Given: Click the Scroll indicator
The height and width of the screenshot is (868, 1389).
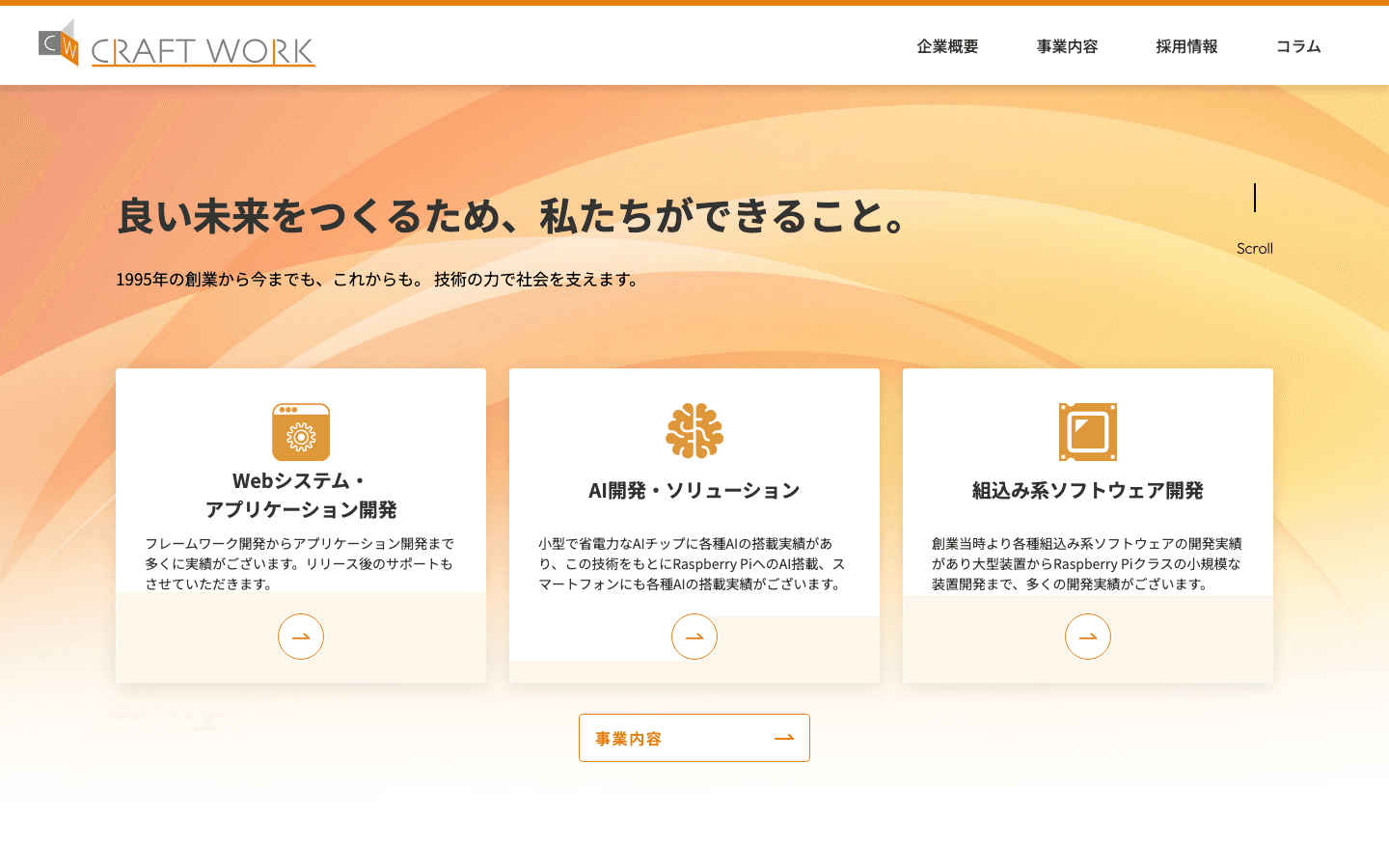Looking at the screenshot, I should (1255, 220).
